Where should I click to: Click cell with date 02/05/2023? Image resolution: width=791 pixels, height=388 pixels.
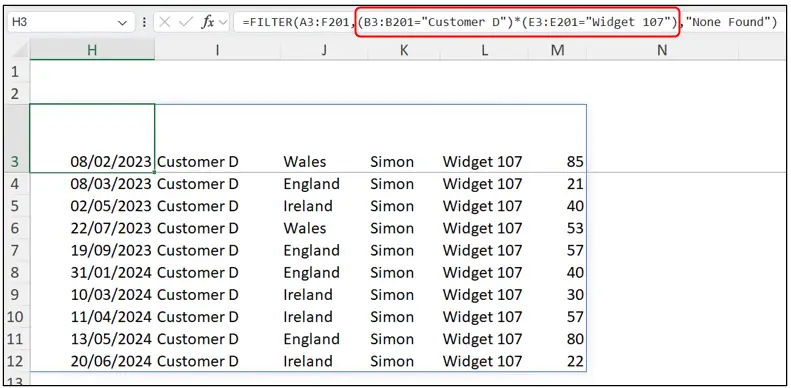[x=92, y=206]
